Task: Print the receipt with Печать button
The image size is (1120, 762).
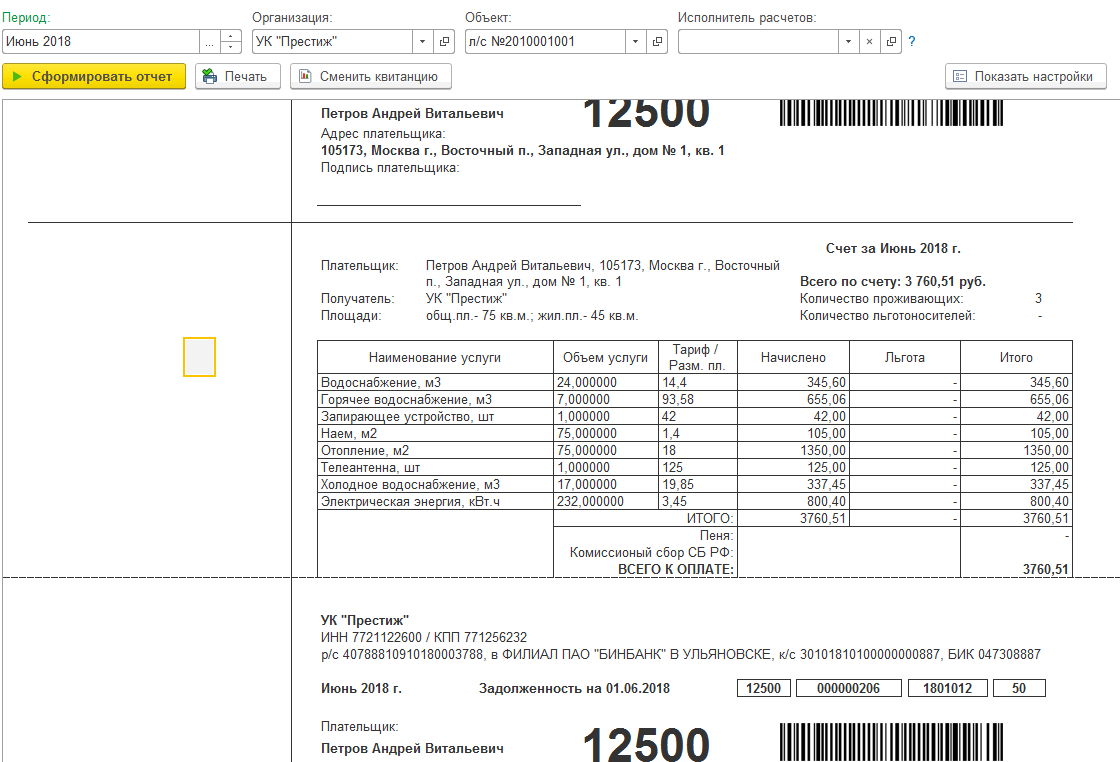Action: pos(238,76)
